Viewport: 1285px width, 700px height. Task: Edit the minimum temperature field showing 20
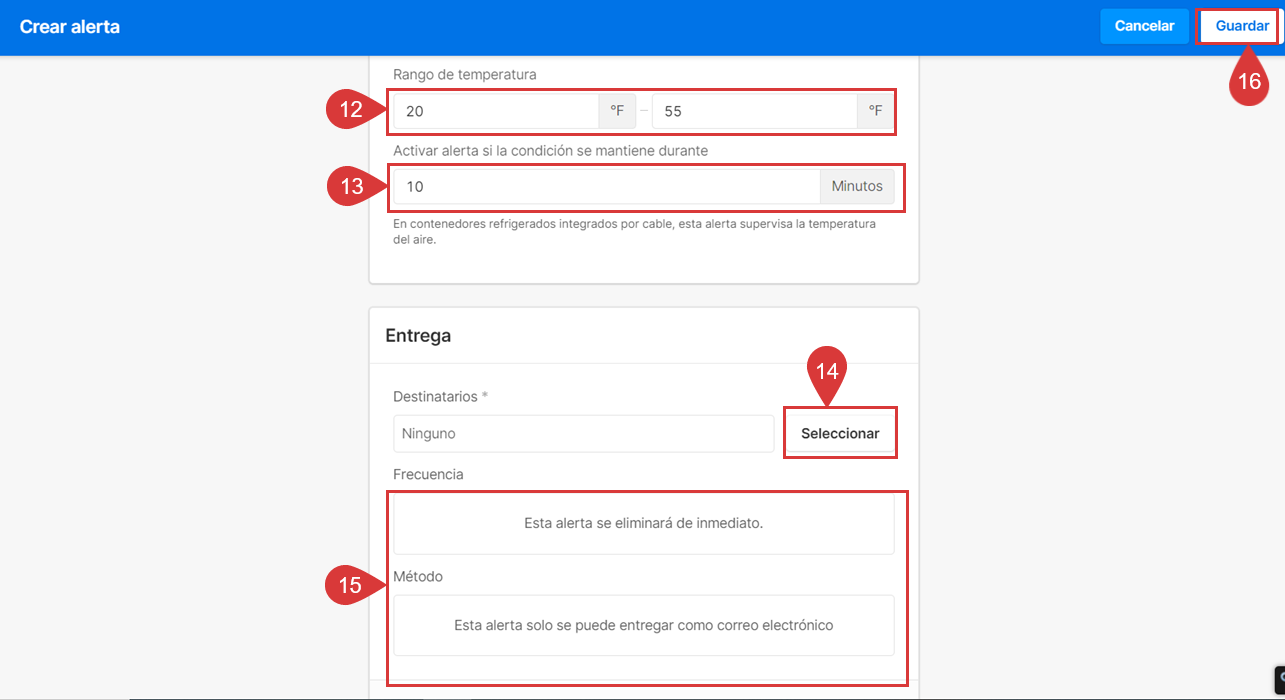click(496, 111)
